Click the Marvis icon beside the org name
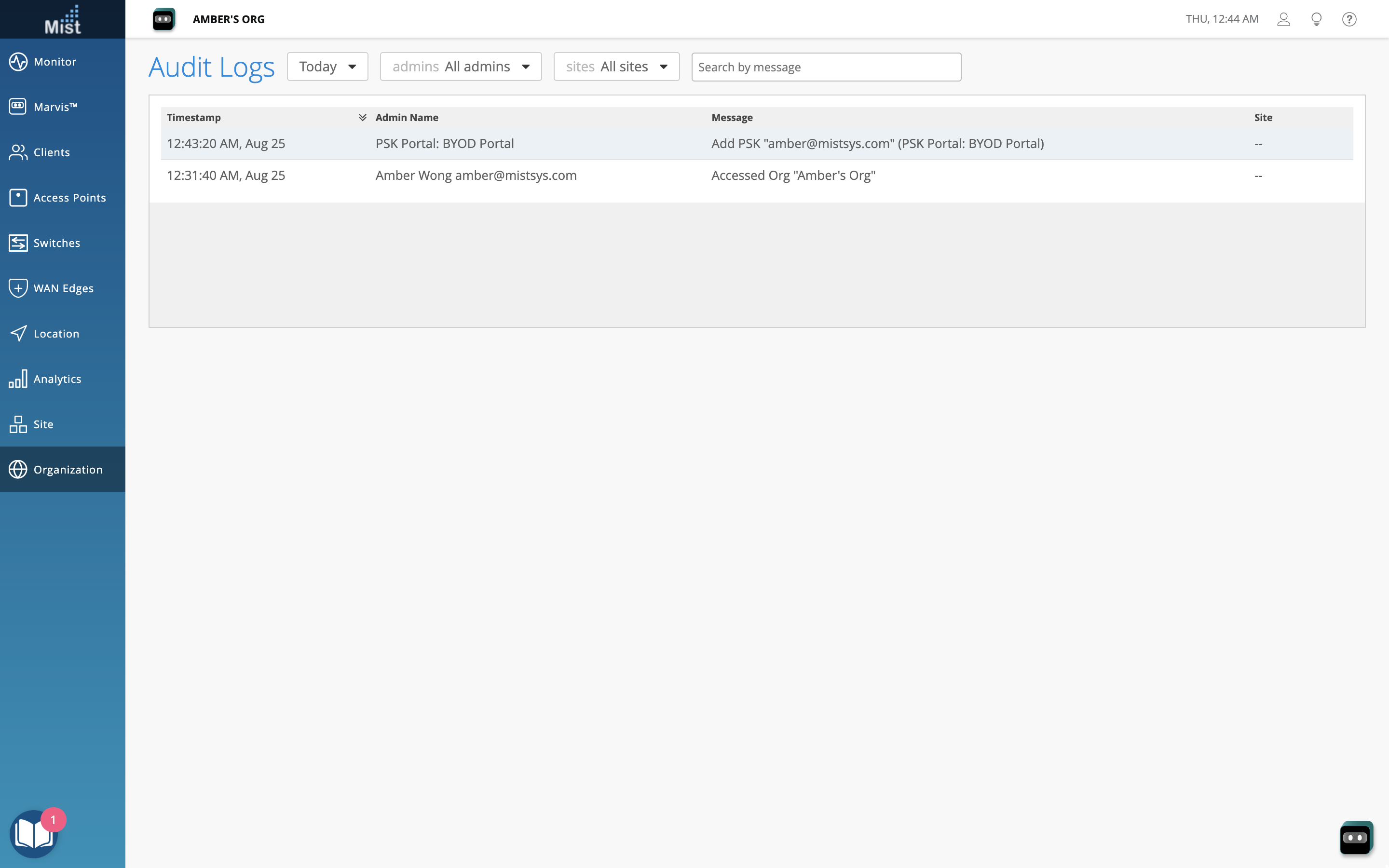1389x868 pixels. (x=163, y=19)
